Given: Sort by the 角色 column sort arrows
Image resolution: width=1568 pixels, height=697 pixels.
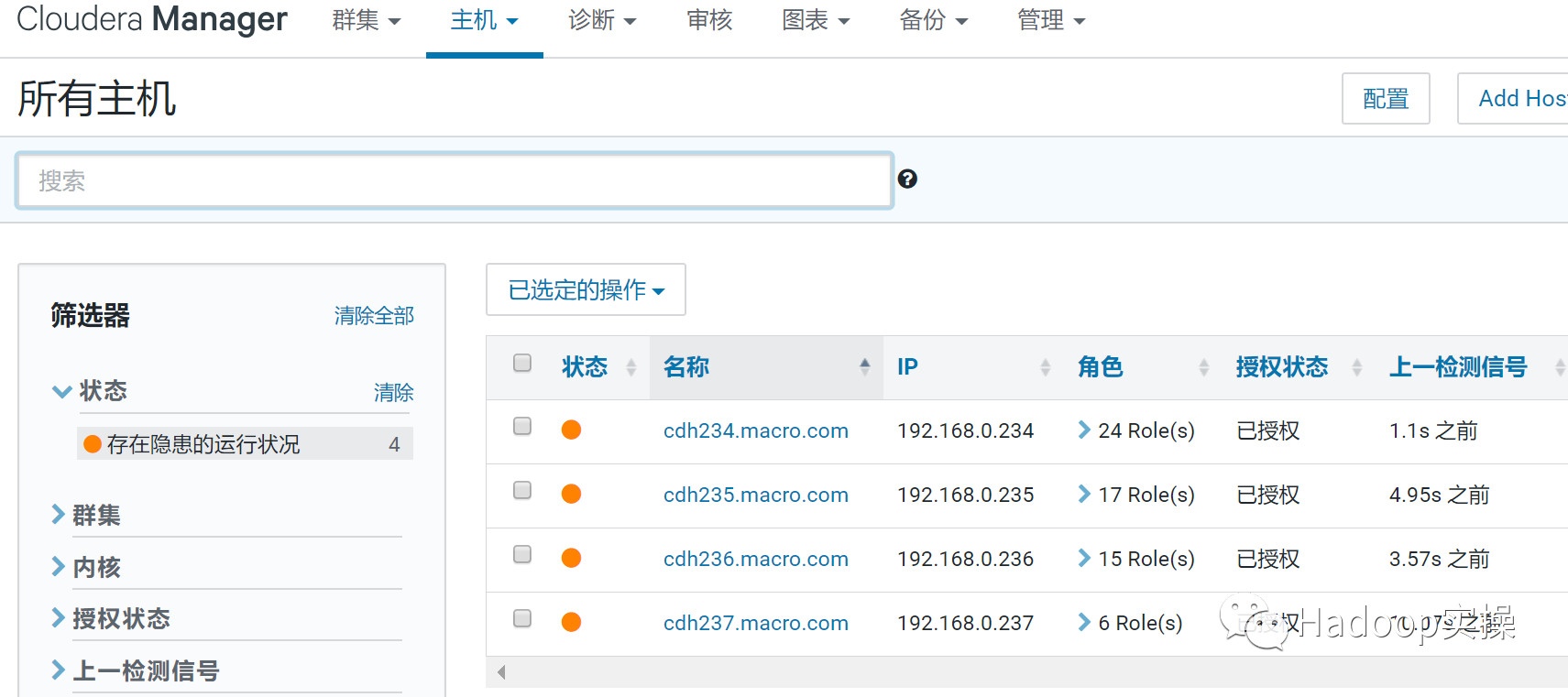Looking at the screenshot, I should 1203,367.
